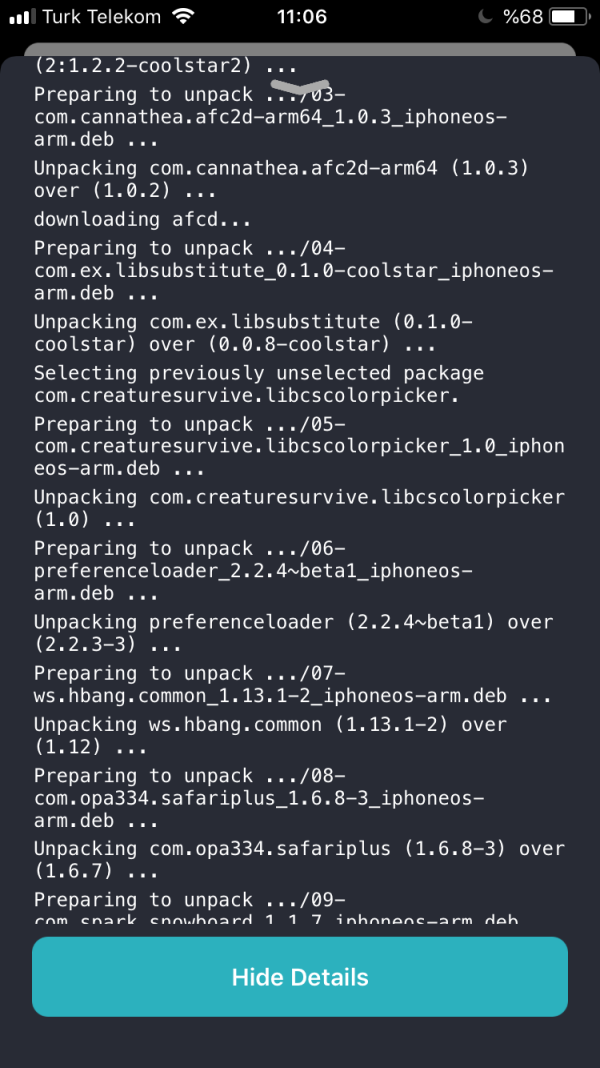Screen dimensions: 600x1068
Task: Tap the Wi-Fi icon in status bar
Action: [x=182, y=17]
